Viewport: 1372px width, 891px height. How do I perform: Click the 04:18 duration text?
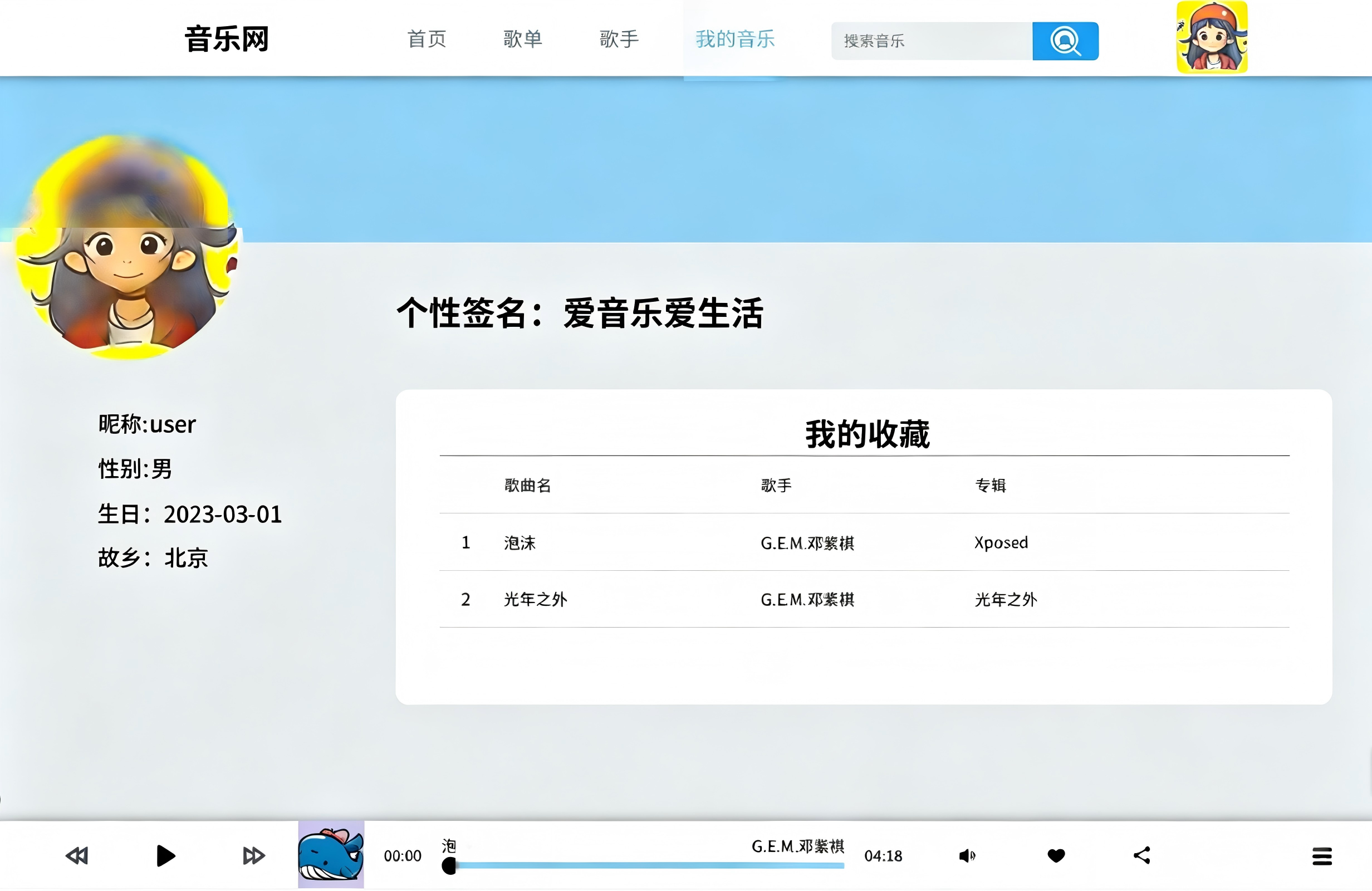click(x=883, y=857)
